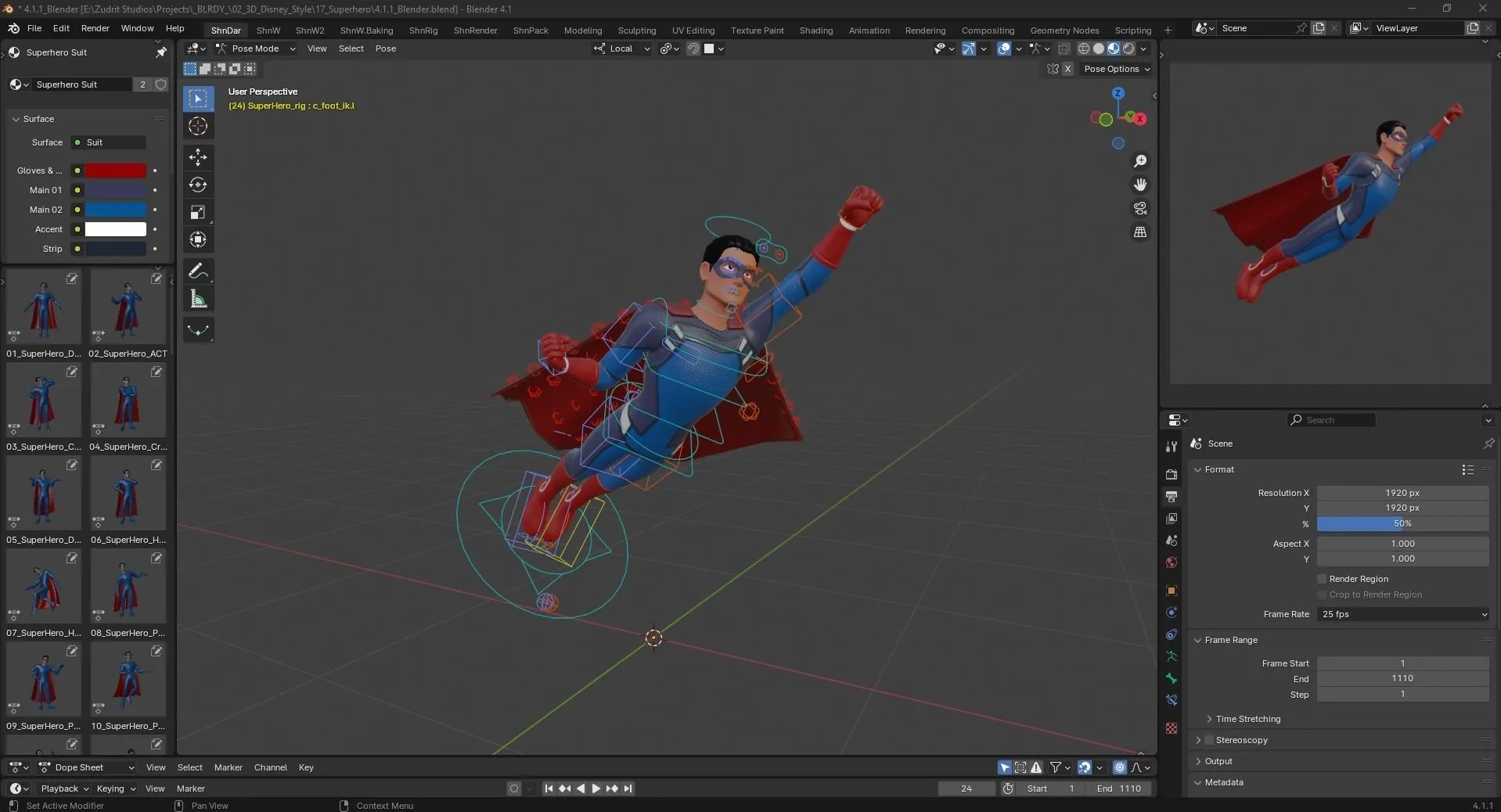Image resolution: width=1501 pixels, height=812 pixels.
Task: Select the Annotate tool
Action: click(197, 271)
